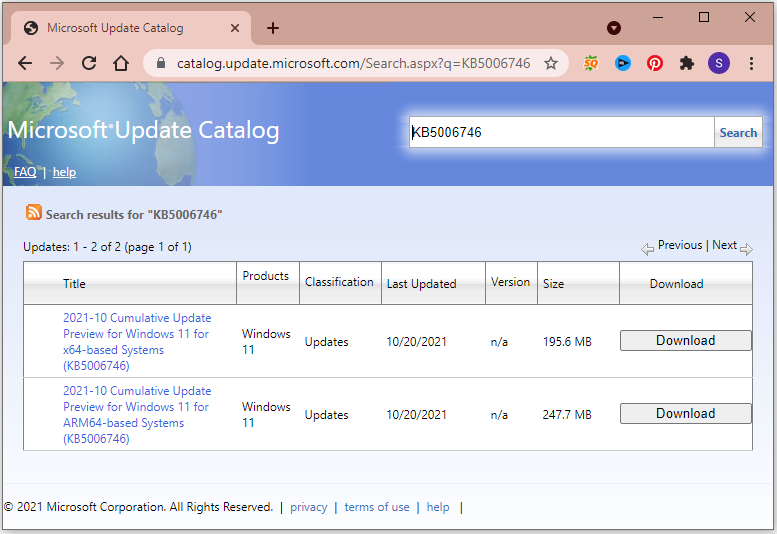The height and width of the screenshot is (534, 777).
Task: Click "Updates: 1 - 2 of 2 (page 1 of 1)" text
Action: click(107, 247)
